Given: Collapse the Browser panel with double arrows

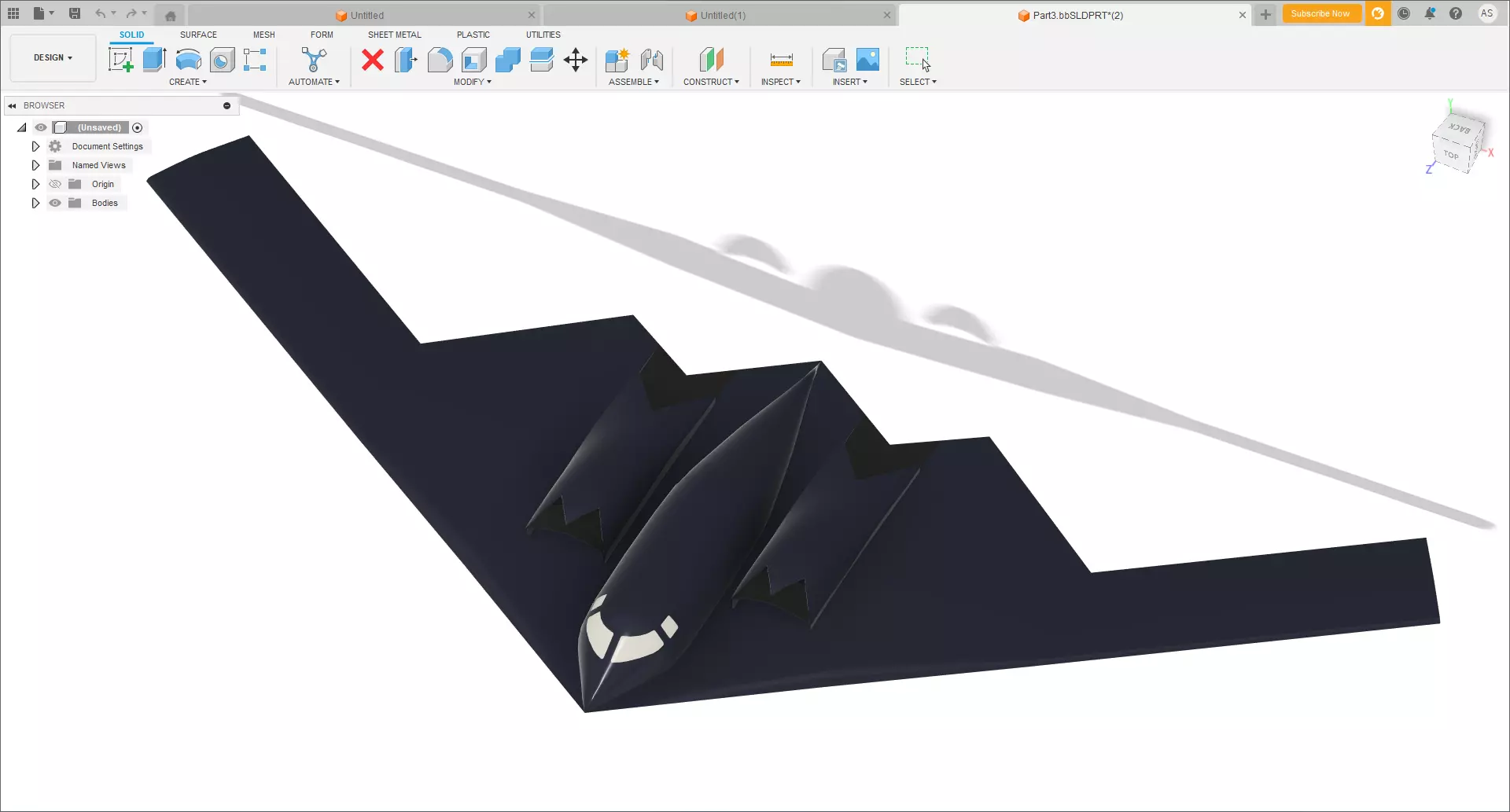Looking at the screenshot, I should coord(12,105).
